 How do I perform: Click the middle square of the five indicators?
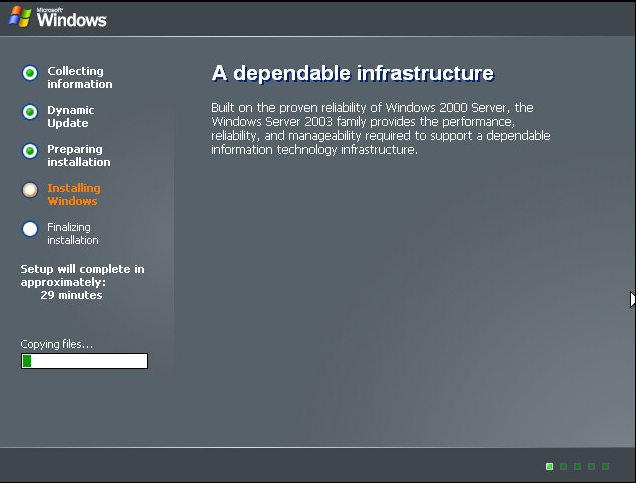pyautogui.click(x=578, y=466)
